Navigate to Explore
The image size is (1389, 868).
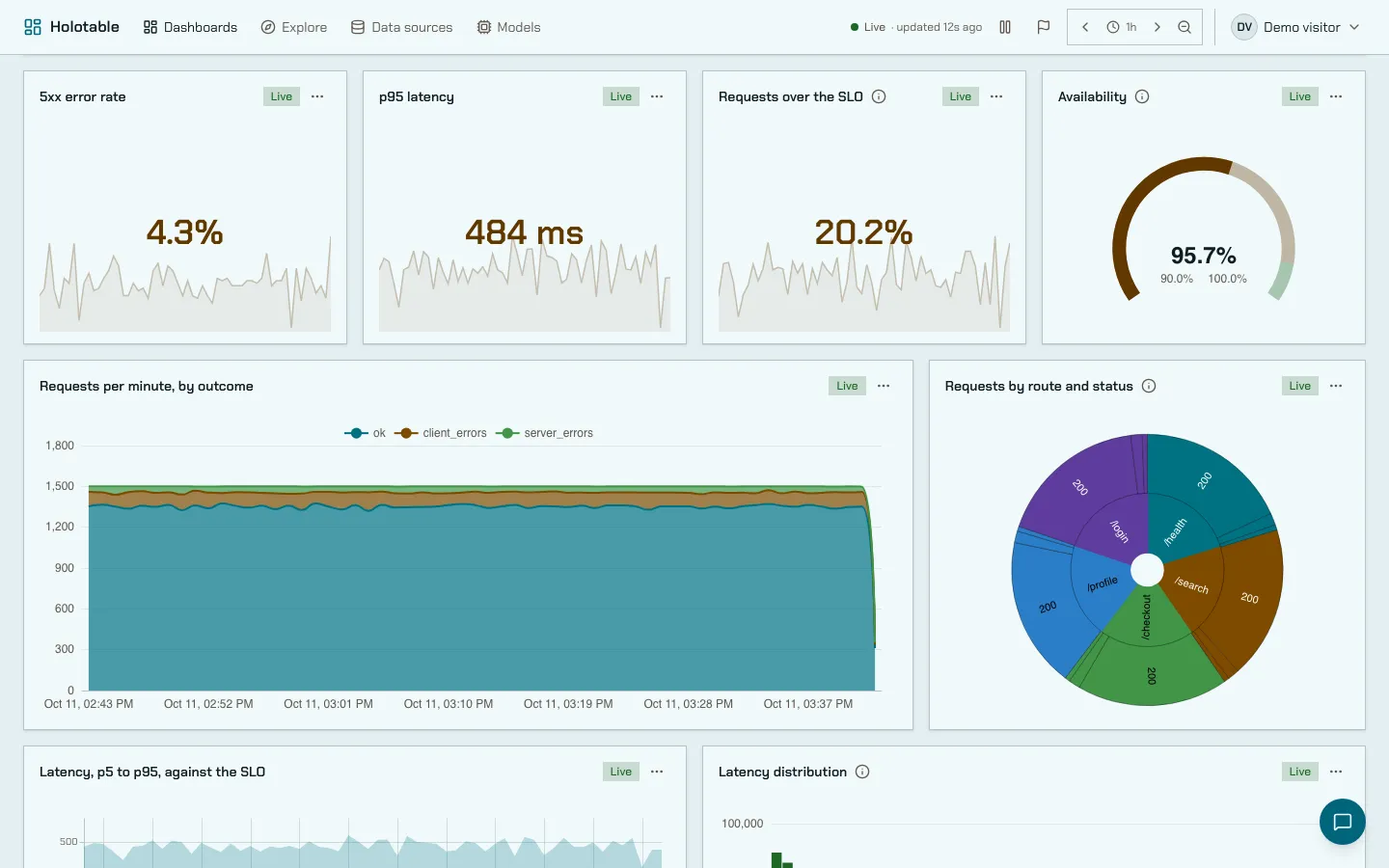click(294, 27)
